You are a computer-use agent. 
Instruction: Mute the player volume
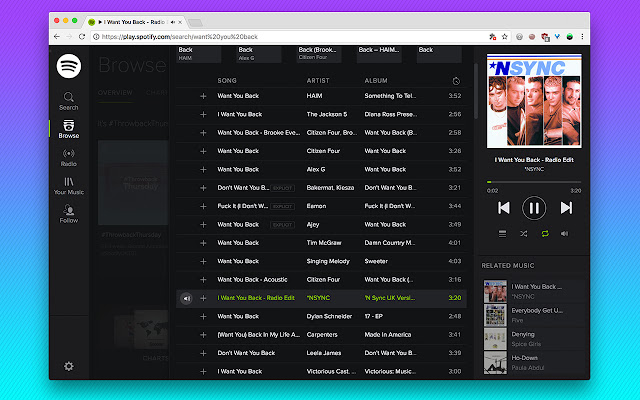(x=564, y=233)
